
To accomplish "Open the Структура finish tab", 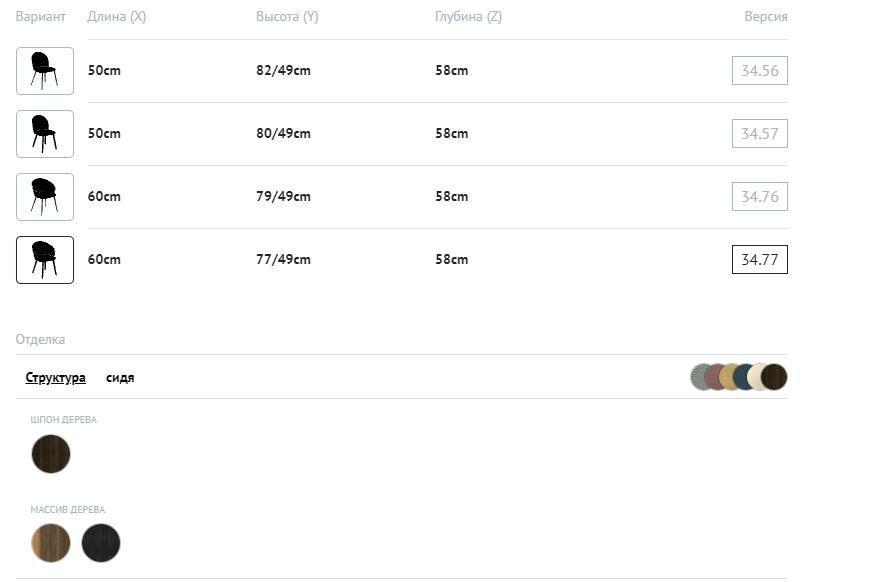I will (x=56, y=378).
